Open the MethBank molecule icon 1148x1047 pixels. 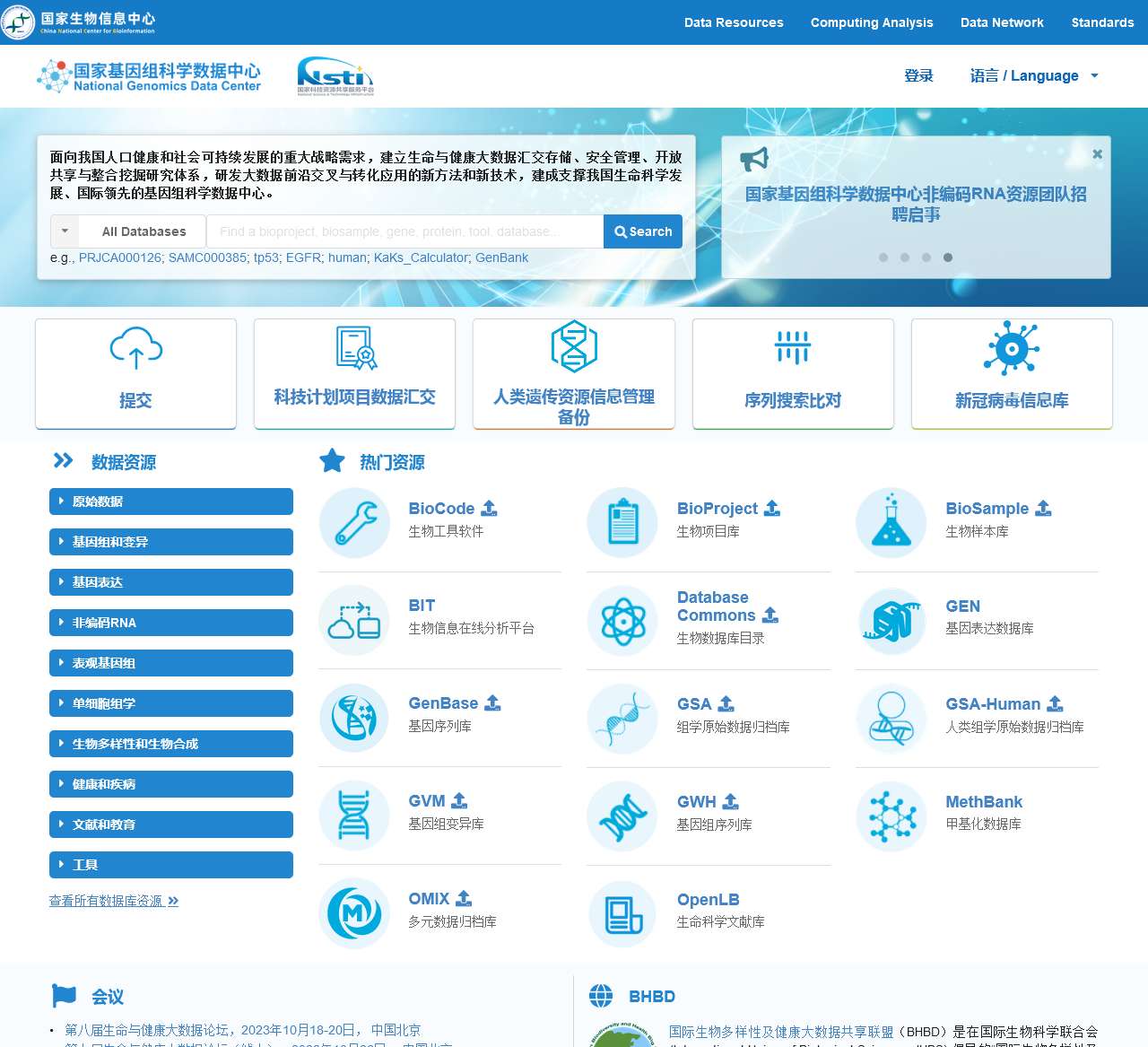coord(891,816)
